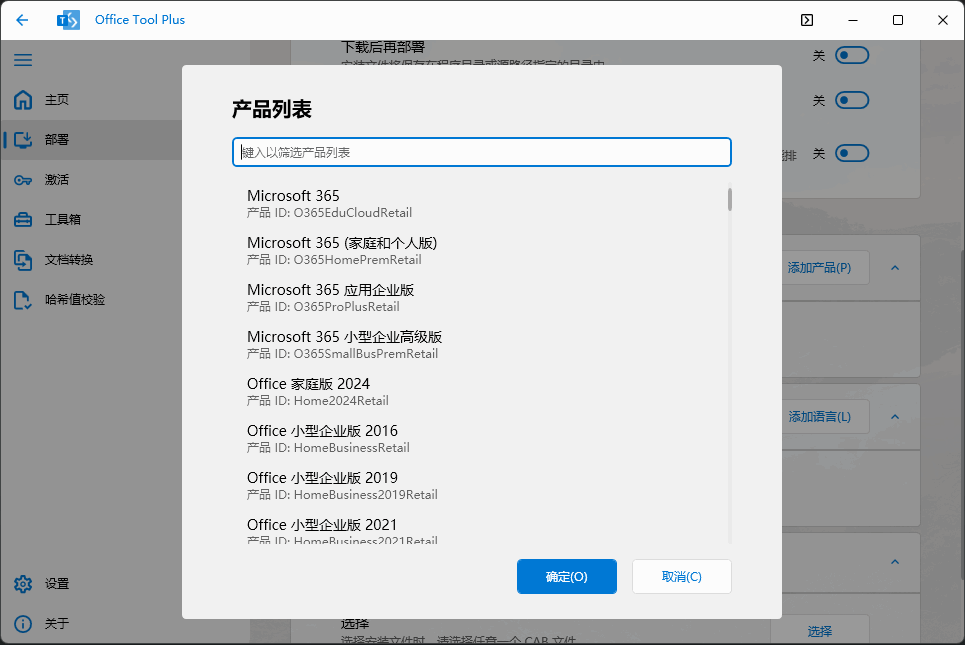Confirm with the 确定(O) button
This screenshot has height=645, width=965.
566,576
